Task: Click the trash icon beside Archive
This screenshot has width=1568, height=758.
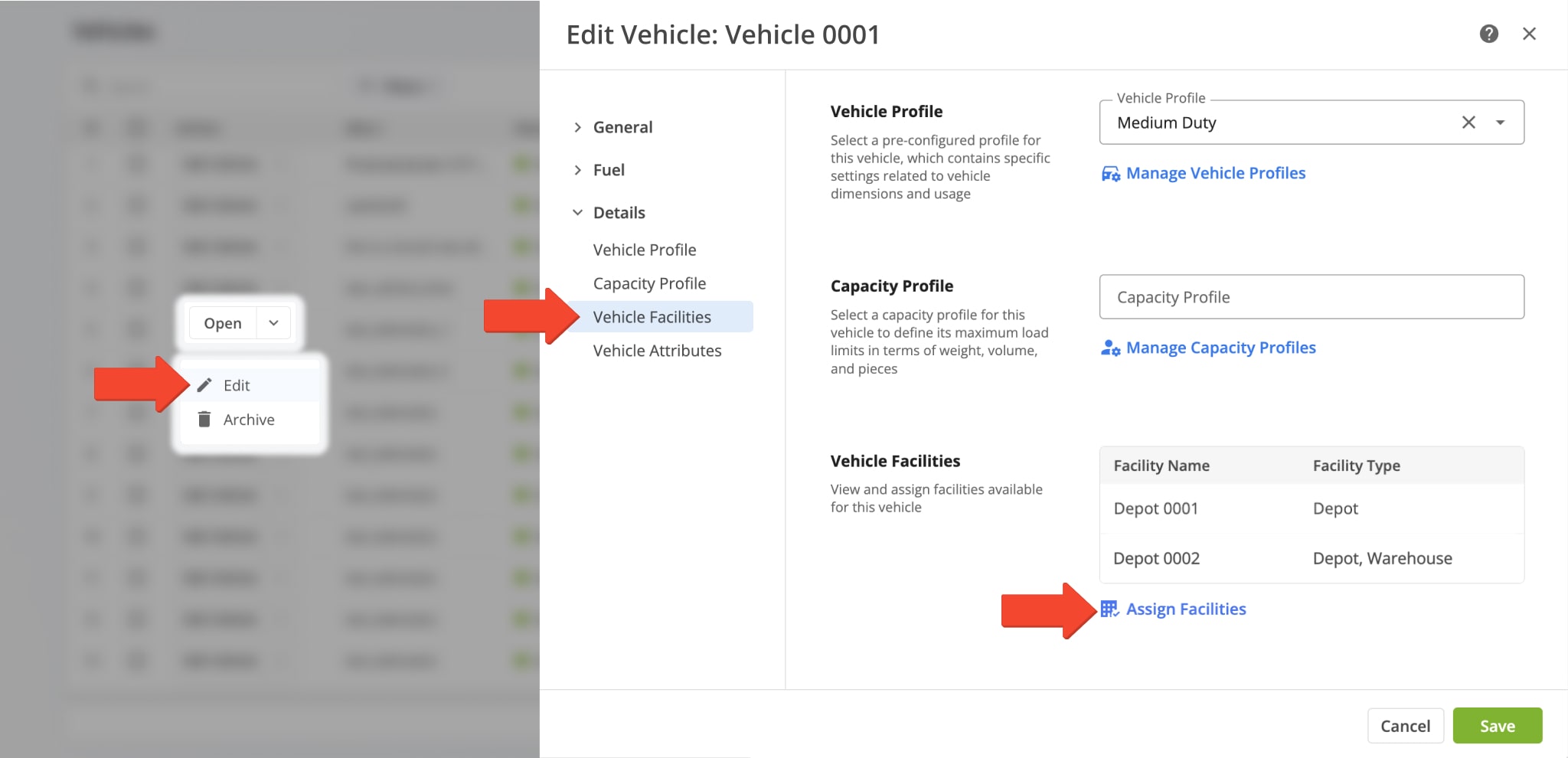Action: 204,420
